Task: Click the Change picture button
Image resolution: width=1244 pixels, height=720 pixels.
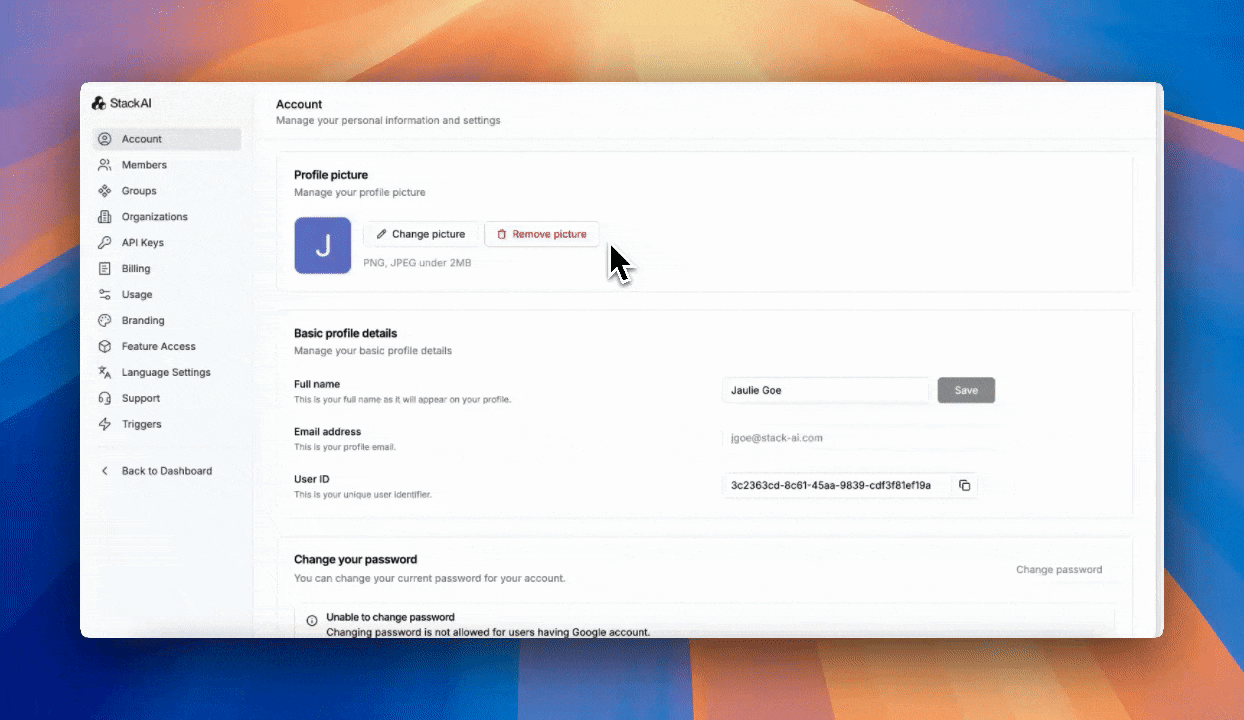Action: tap(420, 234)
